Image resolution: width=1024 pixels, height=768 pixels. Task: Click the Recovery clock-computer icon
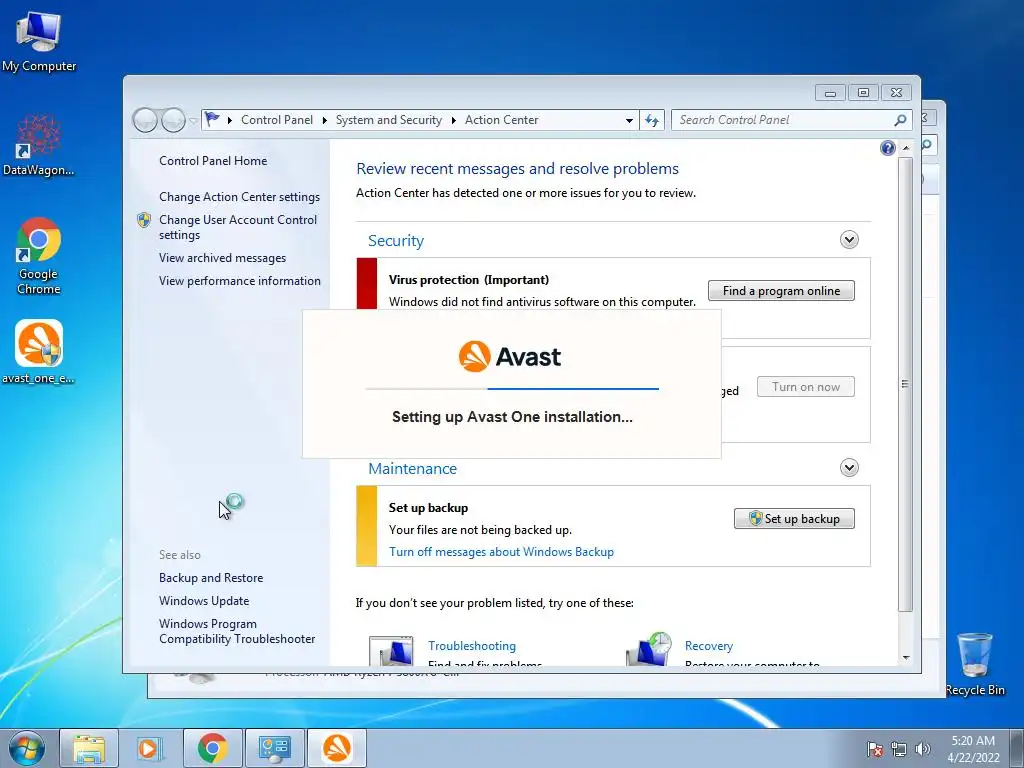[648, 649]
